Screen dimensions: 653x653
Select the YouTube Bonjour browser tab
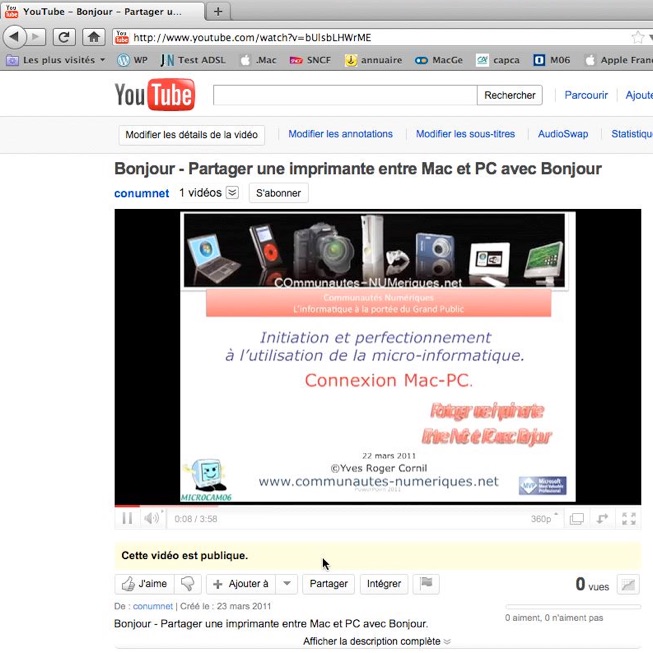[103, 12]
